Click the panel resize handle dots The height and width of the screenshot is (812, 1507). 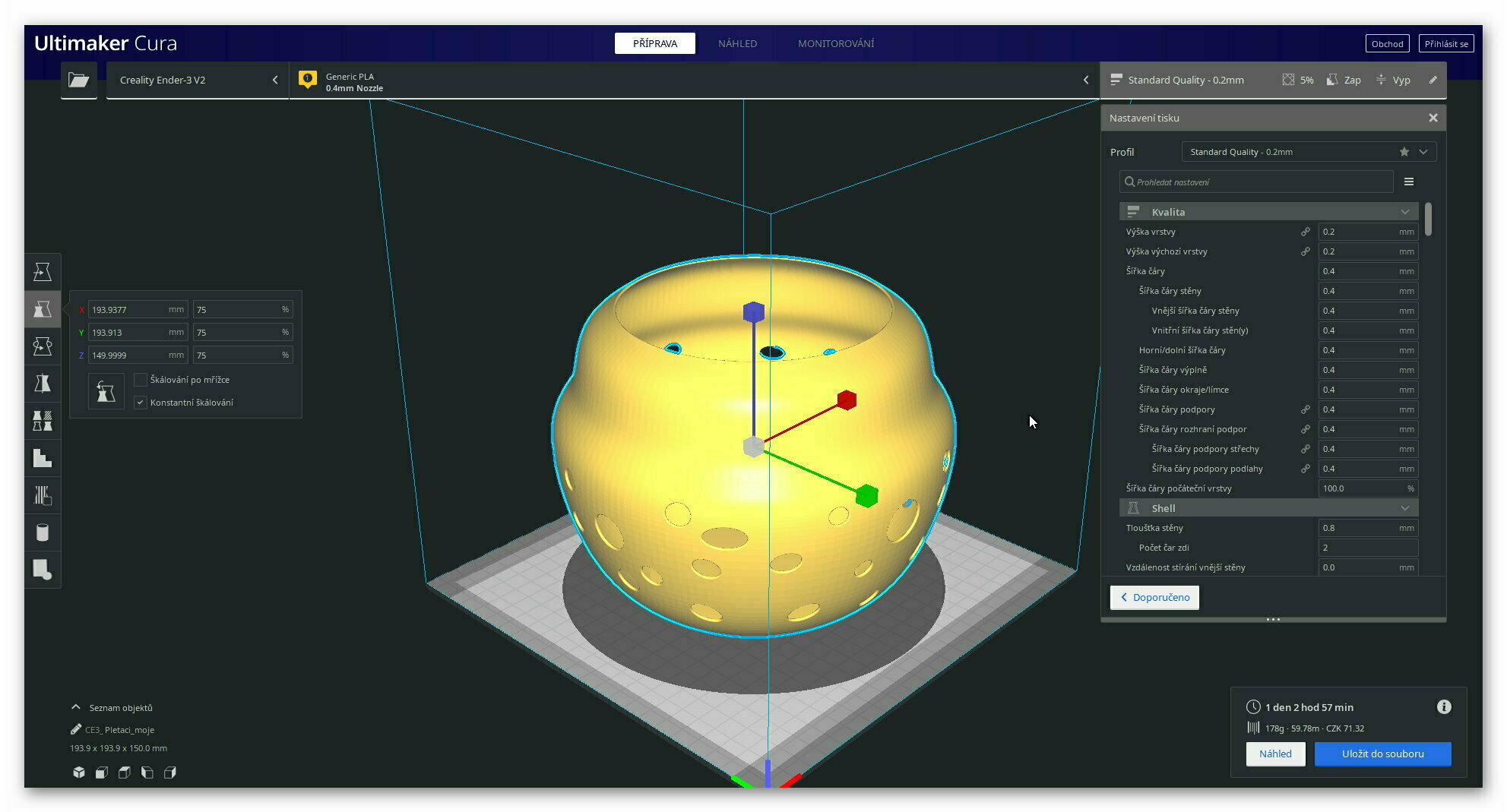click(x=1273, y=619)
